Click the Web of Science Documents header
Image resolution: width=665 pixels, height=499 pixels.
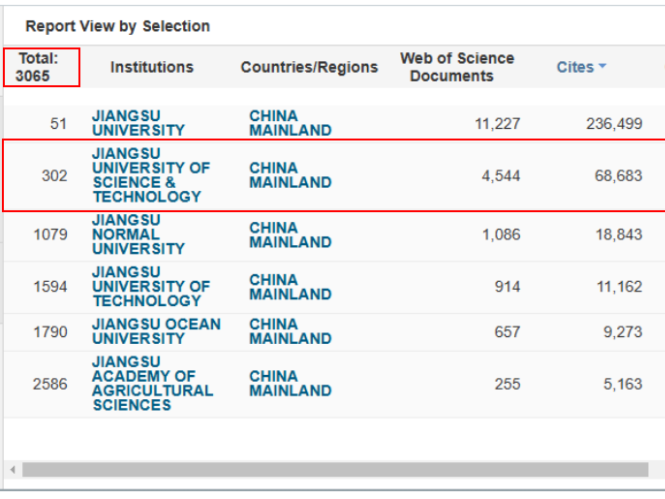coord(457,67)
